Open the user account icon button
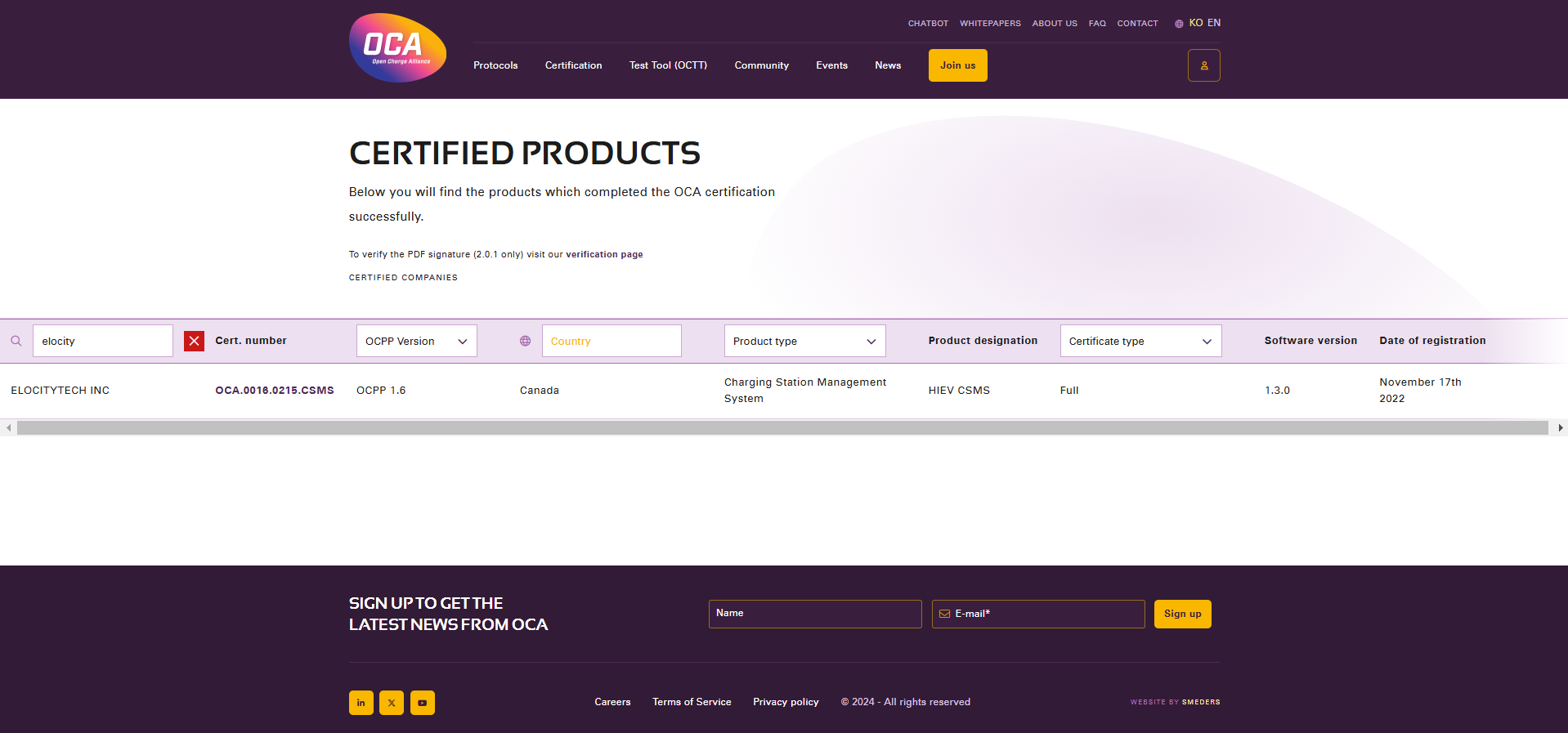 tap(1203, 65)
